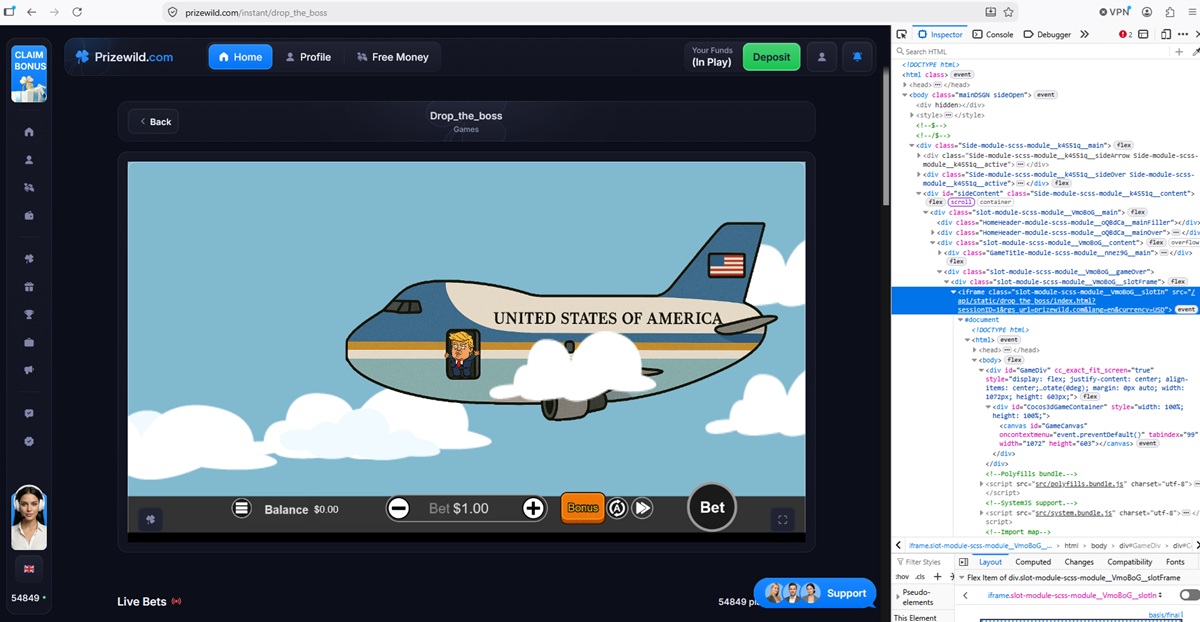The width and height of the screenshot is (1200, 622).
Task: Click the turbo play arrow icon
Action: 643,508
